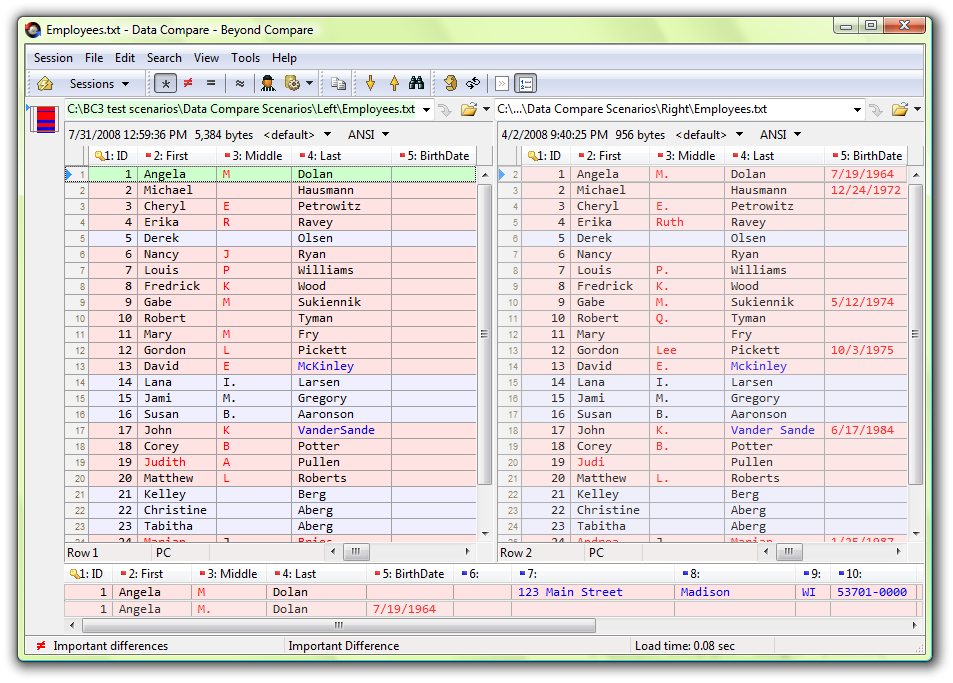Click right pane browse folder icon
The width and height of the screenshot is (953, 683).
pyautogui.click(x=900, y=109)
